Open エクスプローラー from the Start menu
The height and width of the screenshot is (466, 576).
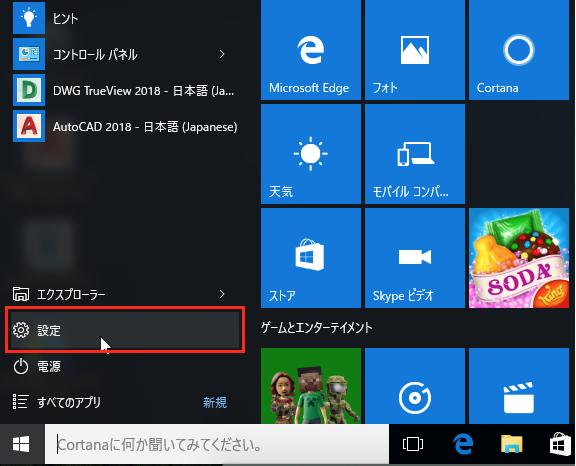coord(125,294)
